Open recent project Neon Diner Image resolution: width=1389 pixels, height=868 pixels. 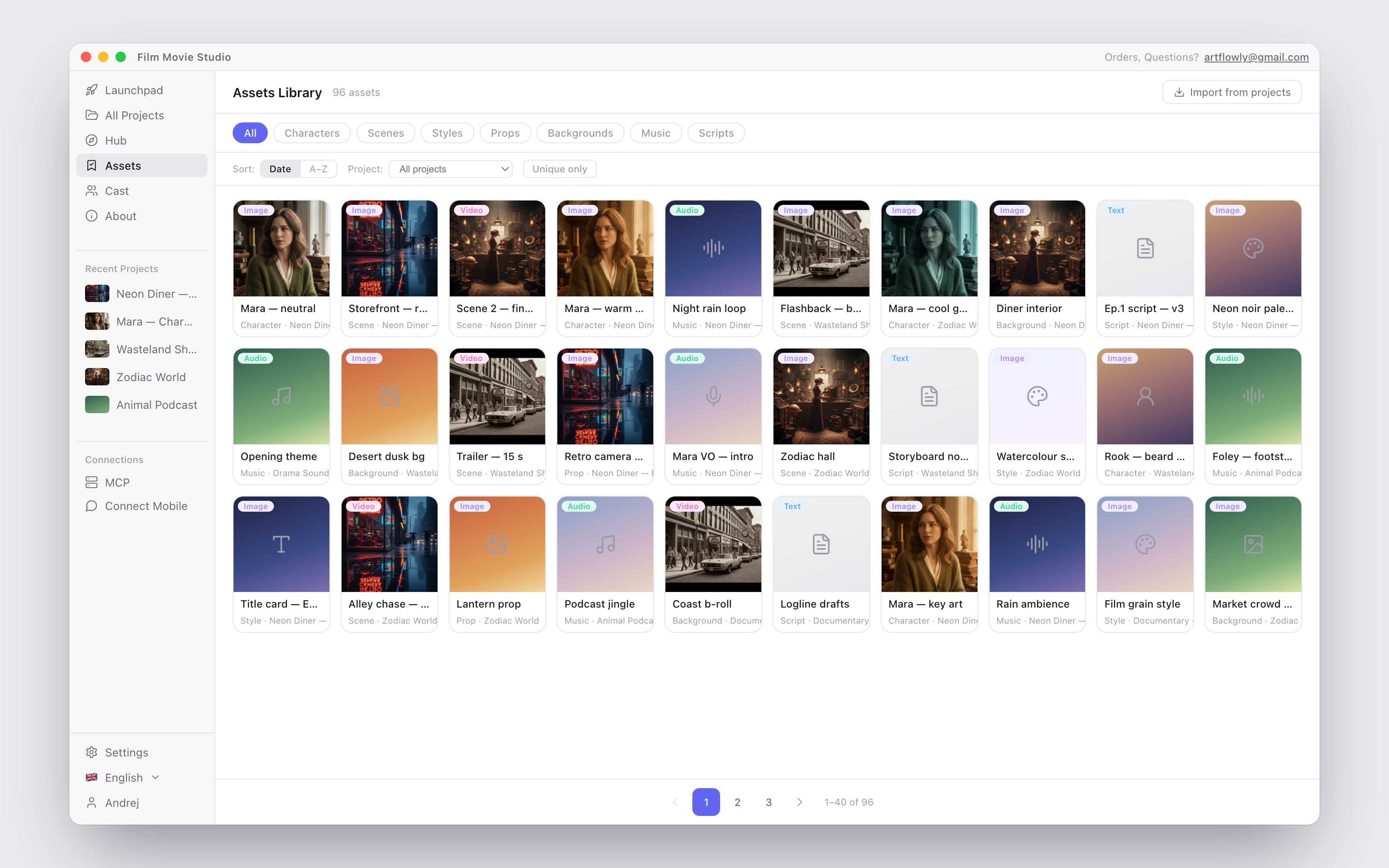coord(142,293)
